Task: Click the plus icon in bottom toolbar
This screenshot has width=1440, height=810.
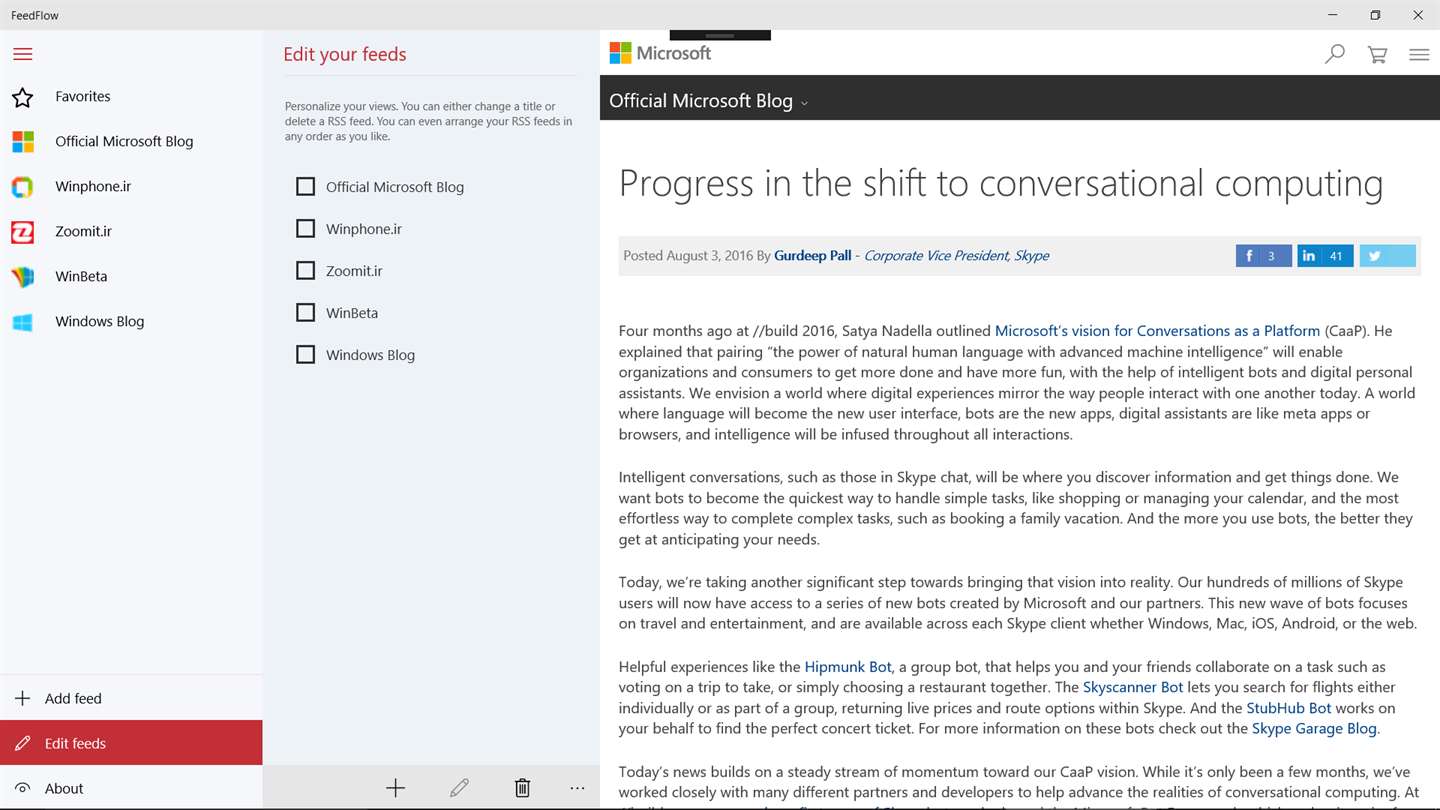Action: (396, 788)
